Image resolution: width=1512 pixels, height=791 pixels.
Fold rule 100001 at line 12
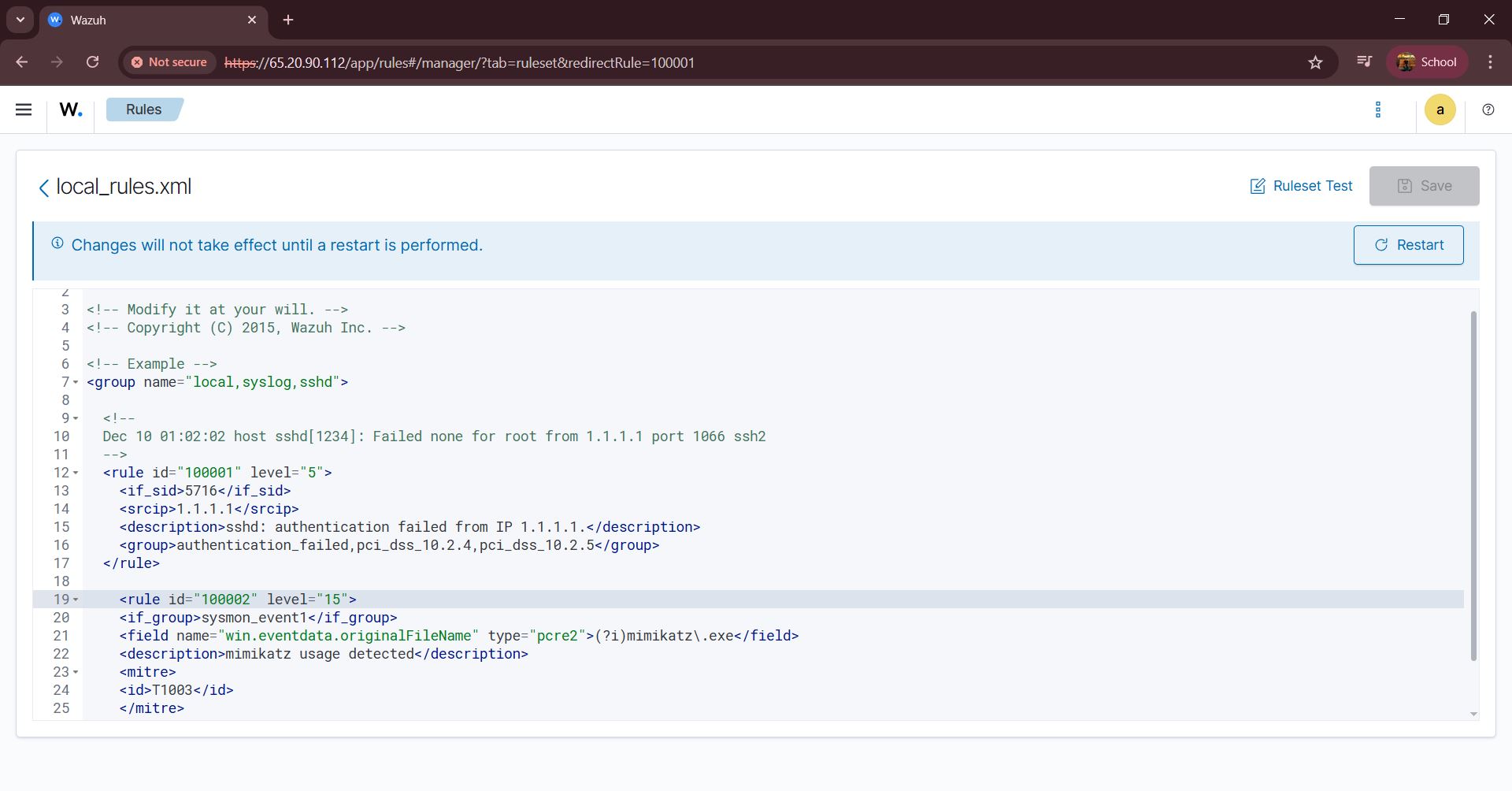click(76, 473)
